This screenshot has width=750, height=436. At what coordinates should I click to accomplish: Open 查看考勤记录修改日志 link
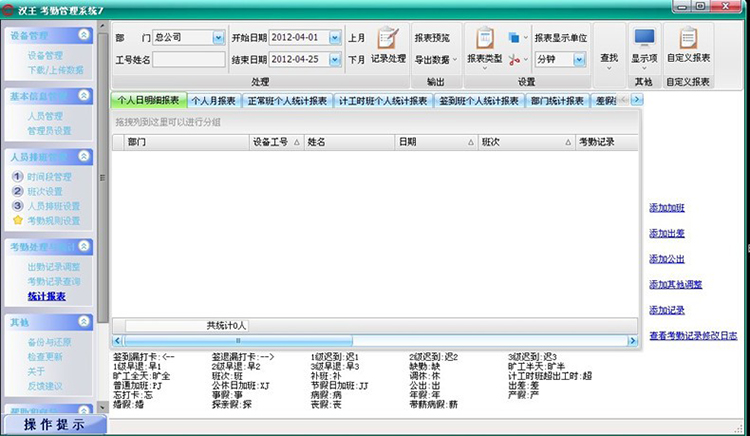click(x=693, y=336)
